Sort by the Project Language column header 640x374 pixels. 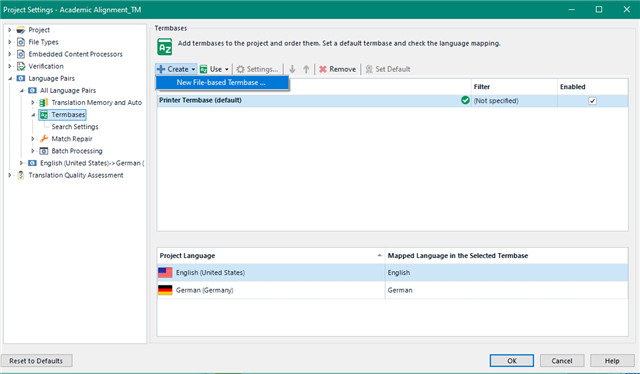coord(271,256)
